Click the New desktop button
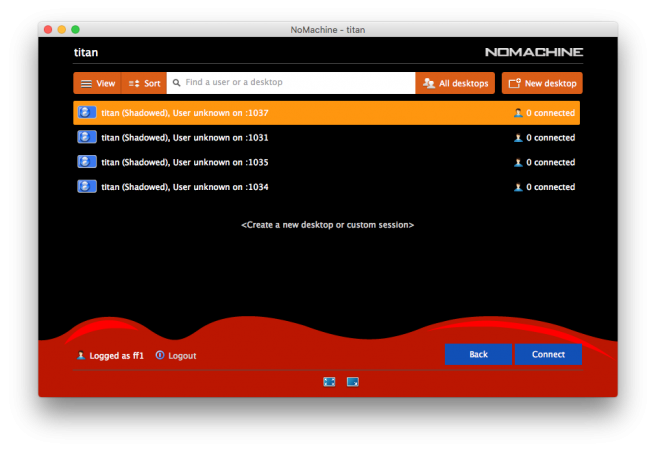The width and height of the screenshot is (656, 452). click(x=542, y=83)
